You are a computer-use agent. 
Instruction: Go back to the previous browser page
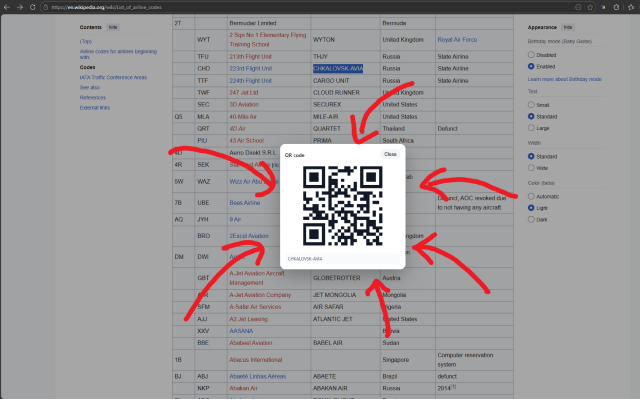point(7,7)
